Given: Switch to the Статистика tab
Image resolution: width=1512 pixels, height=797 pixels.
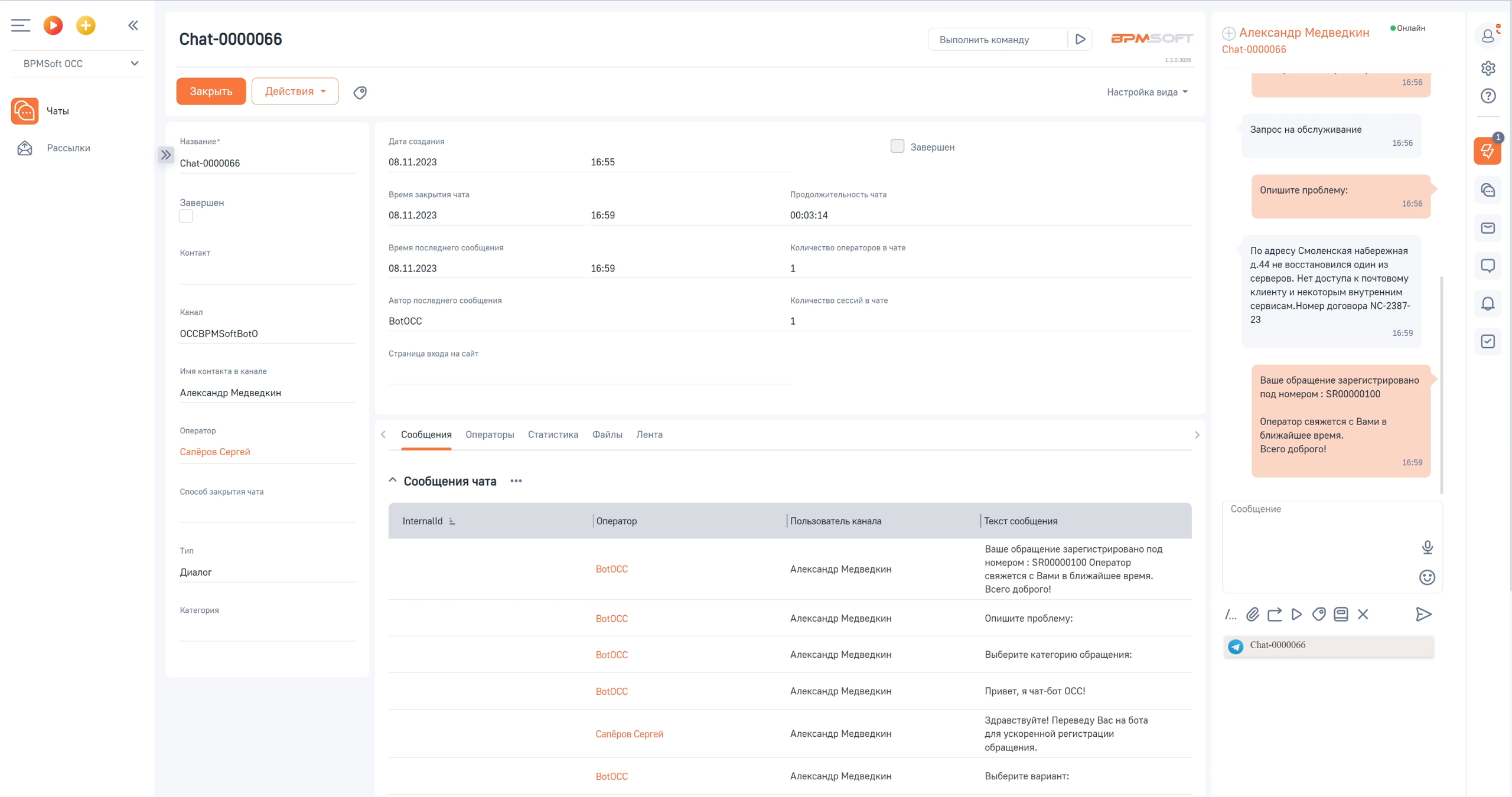Looking at the screenshot, I should (553, 435).
